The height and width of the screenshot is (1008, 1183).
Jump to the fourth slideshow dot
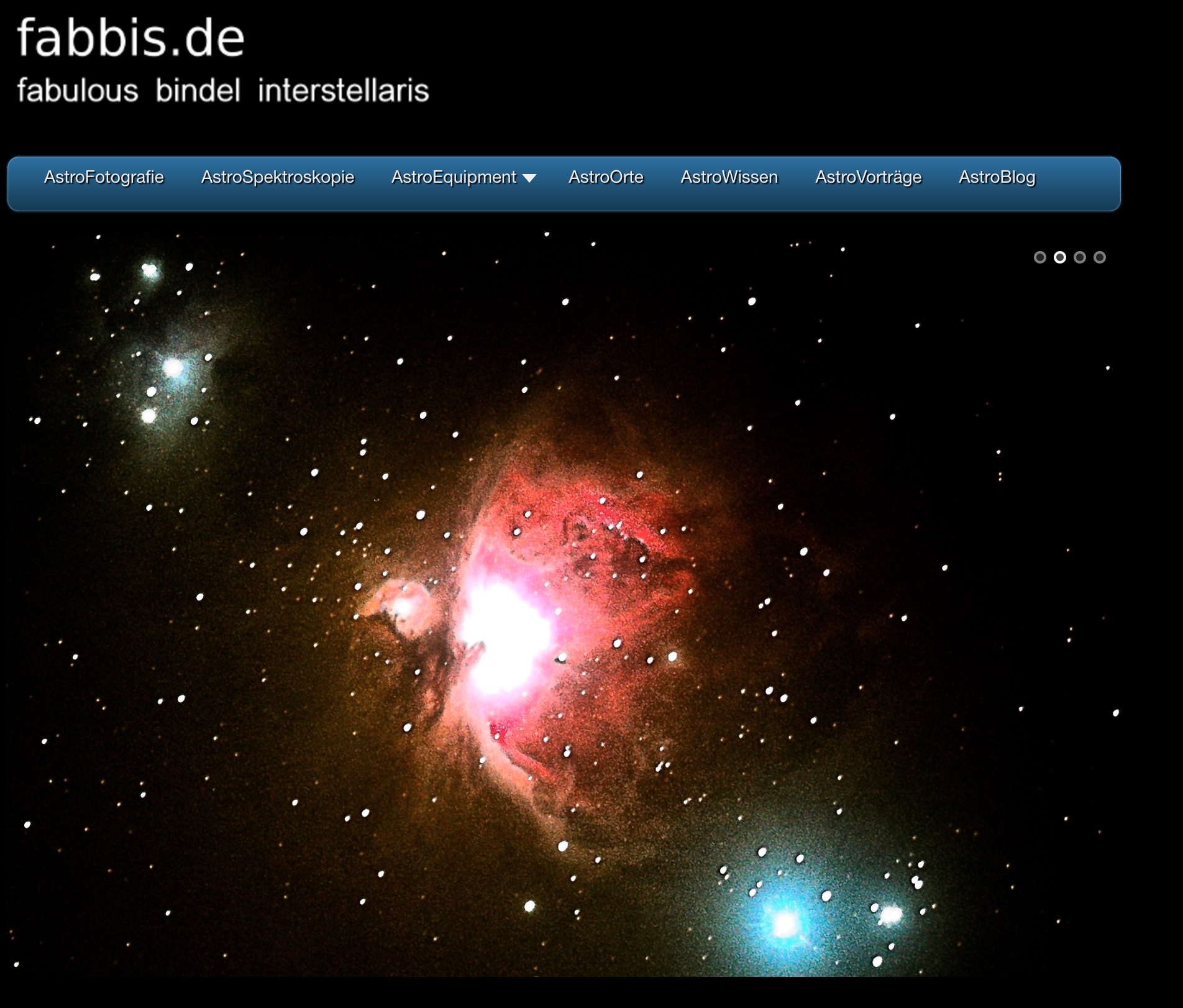click(x=1100, y=257)
